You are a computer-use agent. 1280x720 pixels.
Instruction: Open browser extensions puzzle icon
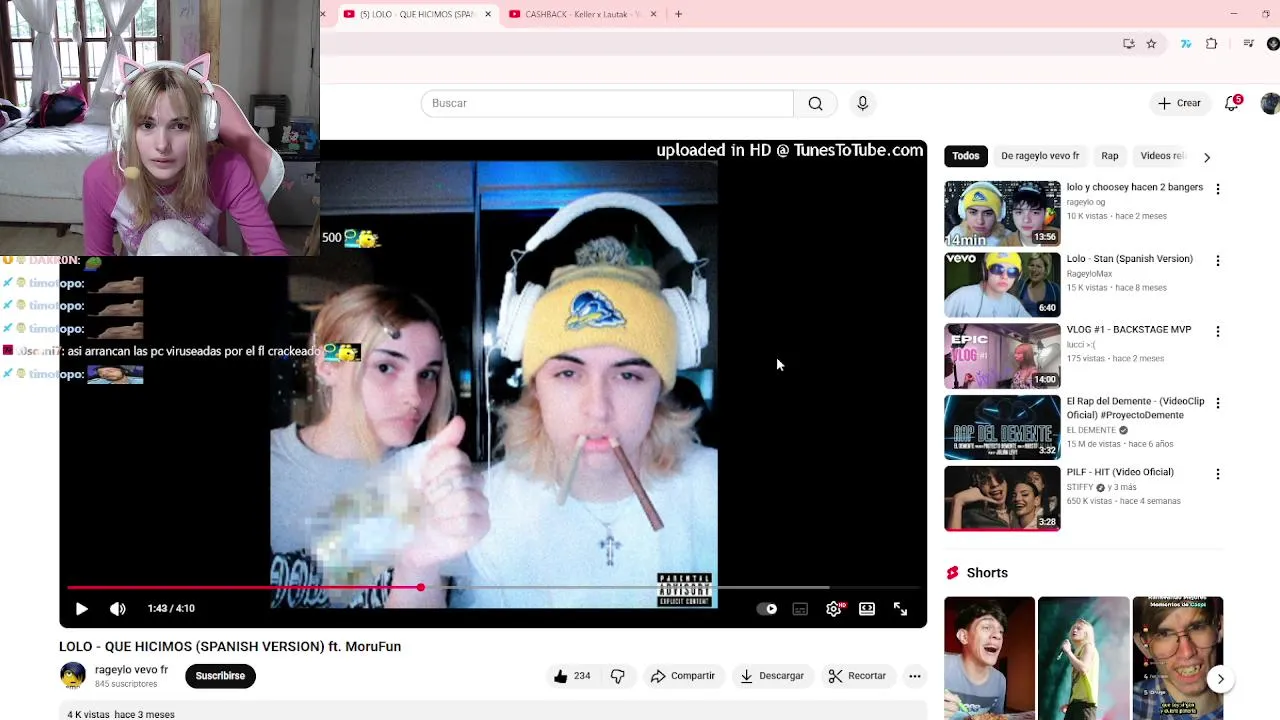(x=1211, y=44)
